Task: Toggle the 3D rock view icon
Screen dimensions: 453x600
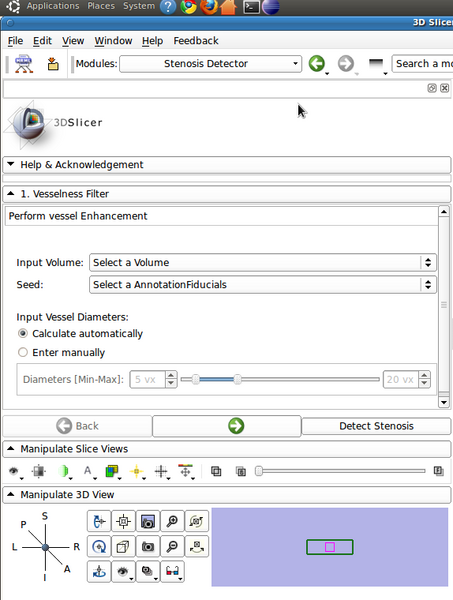Action: pos(197,547)
